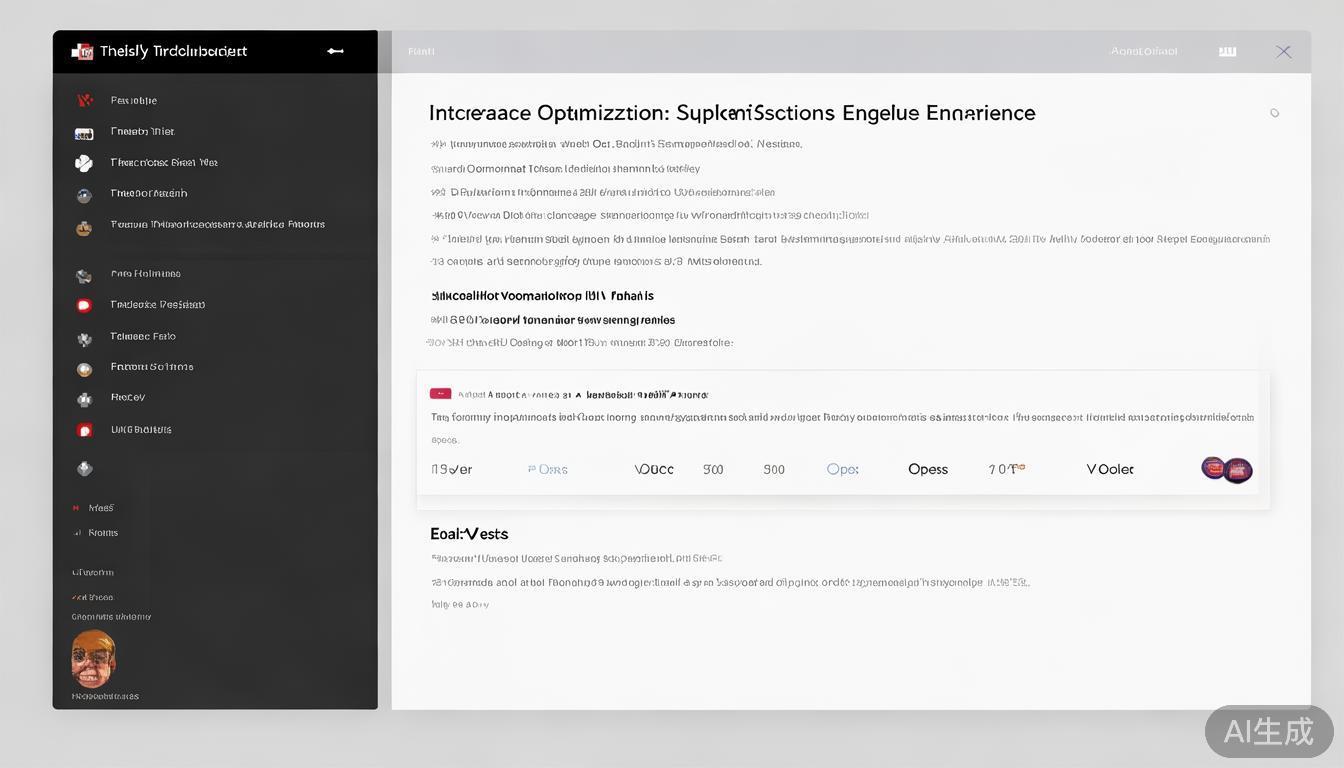Click the standalone gray icon below the sidebar list
1344x768 pixels.
pos(84,468)
